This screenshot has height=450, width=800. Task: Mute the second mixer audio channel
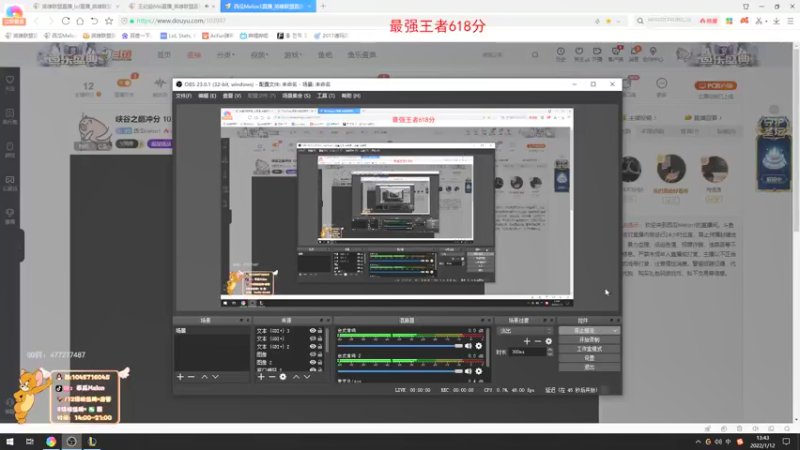click(468, 371)
